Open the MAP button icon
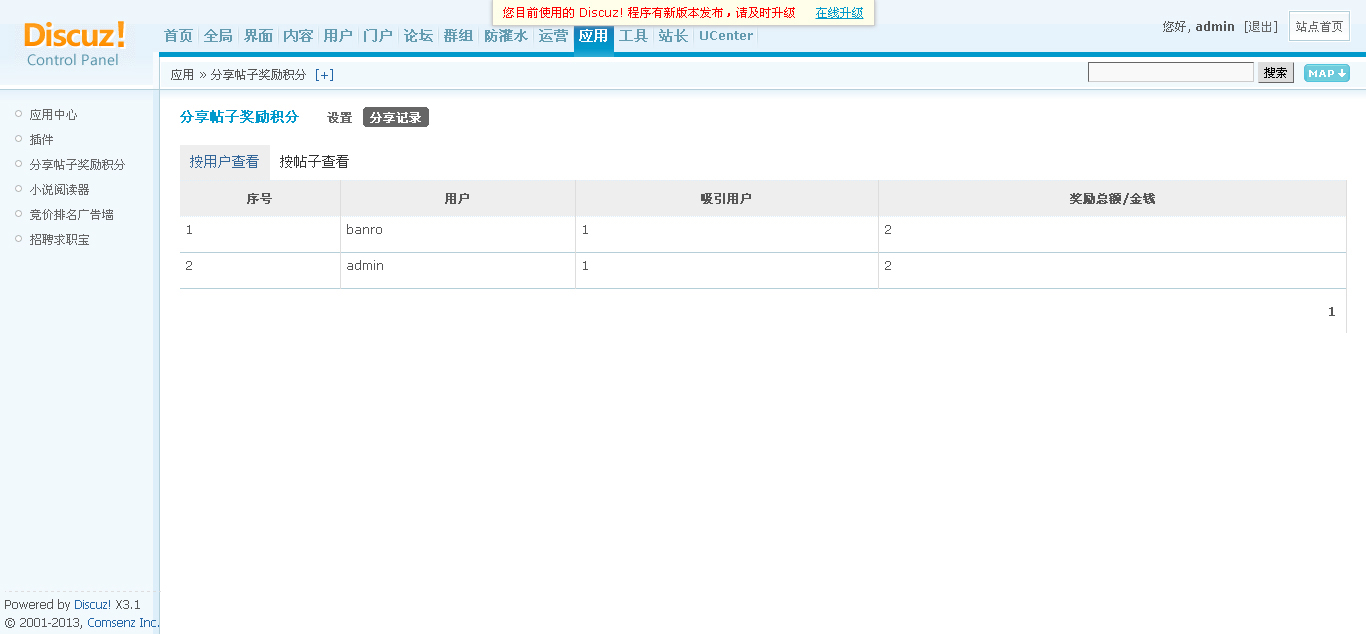 pos(1326,73)
